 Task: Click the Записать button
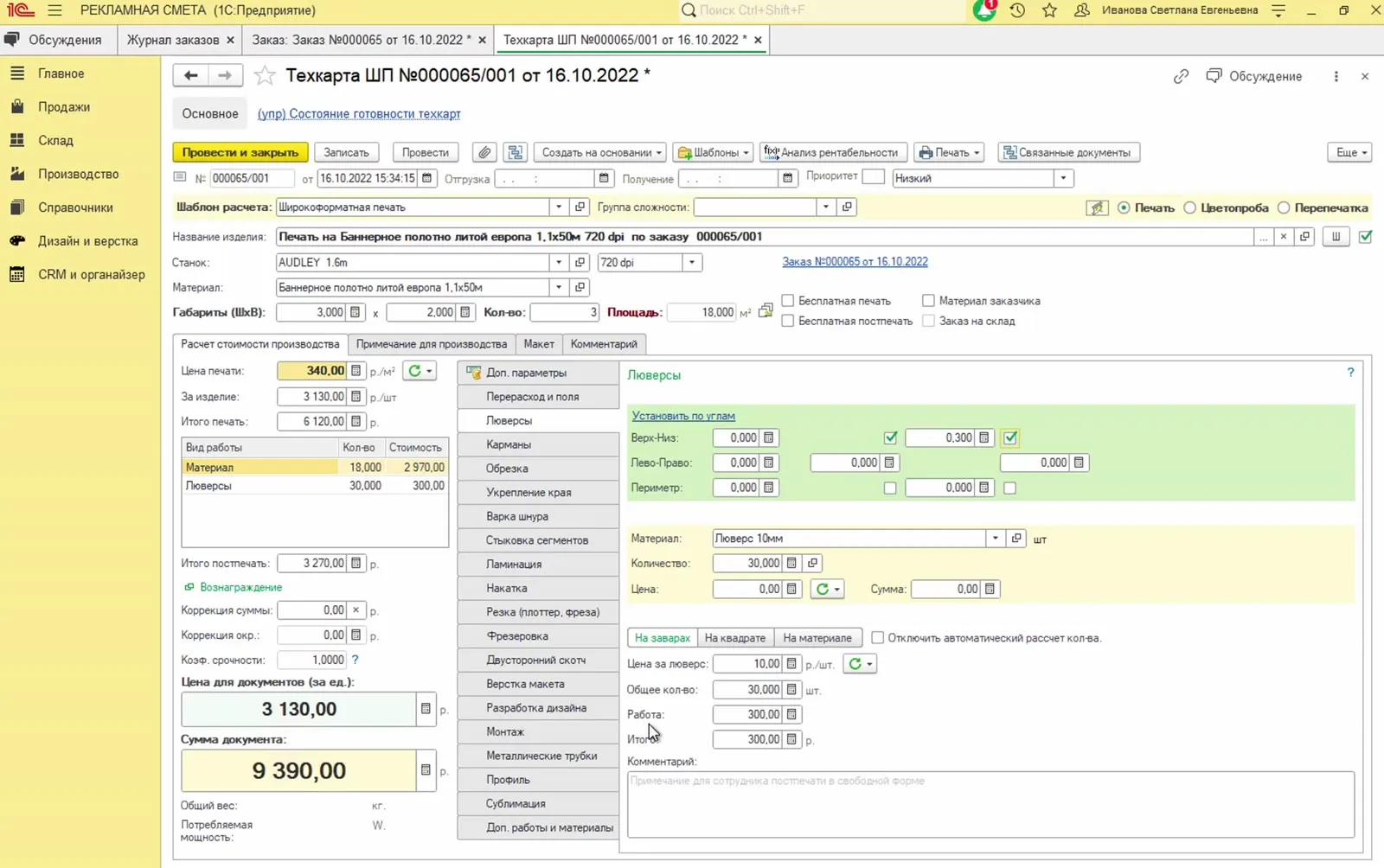pyautogui.click(x=346, y=152)
